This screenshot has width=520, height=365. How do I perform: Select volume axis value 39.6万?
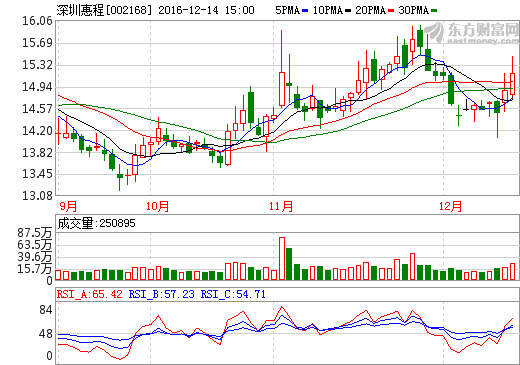tap(35, 257)
